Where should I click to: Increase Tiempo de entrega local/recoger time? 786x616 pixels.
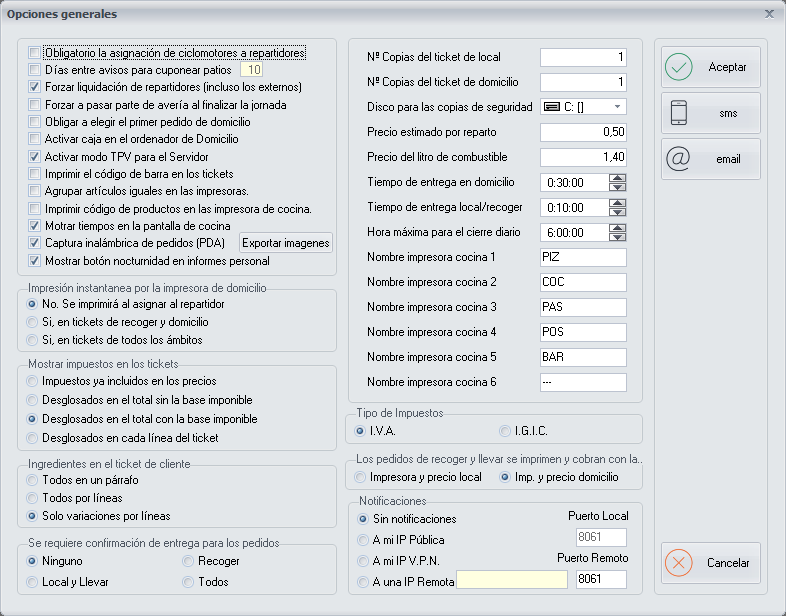617,203
